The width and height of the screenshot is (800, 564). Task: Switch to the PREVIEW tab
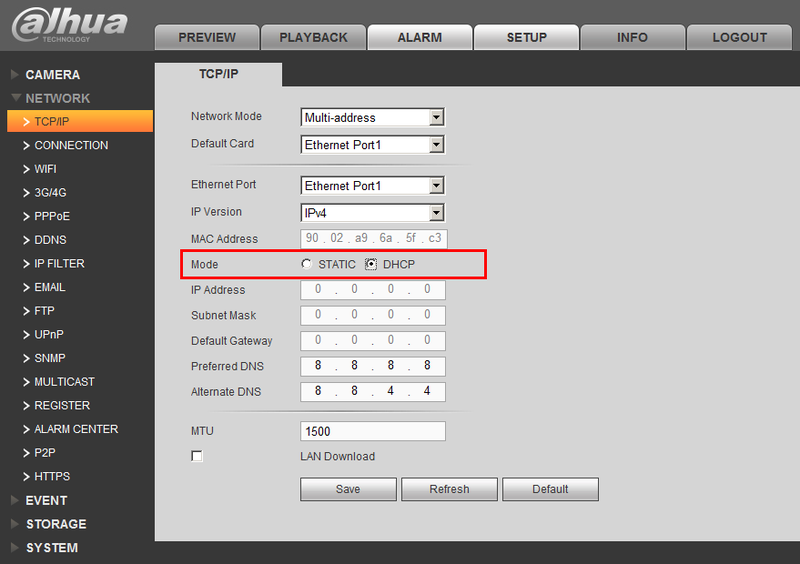tap(207, 37)
